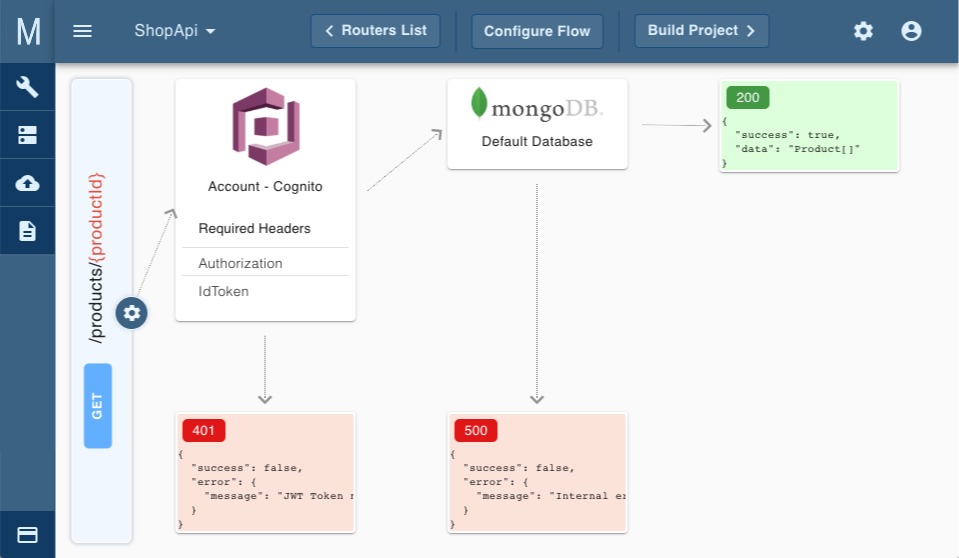This screenshot has height=558, width=959.
Task: Click the billing card icon in sidebar
Action: 28,535
